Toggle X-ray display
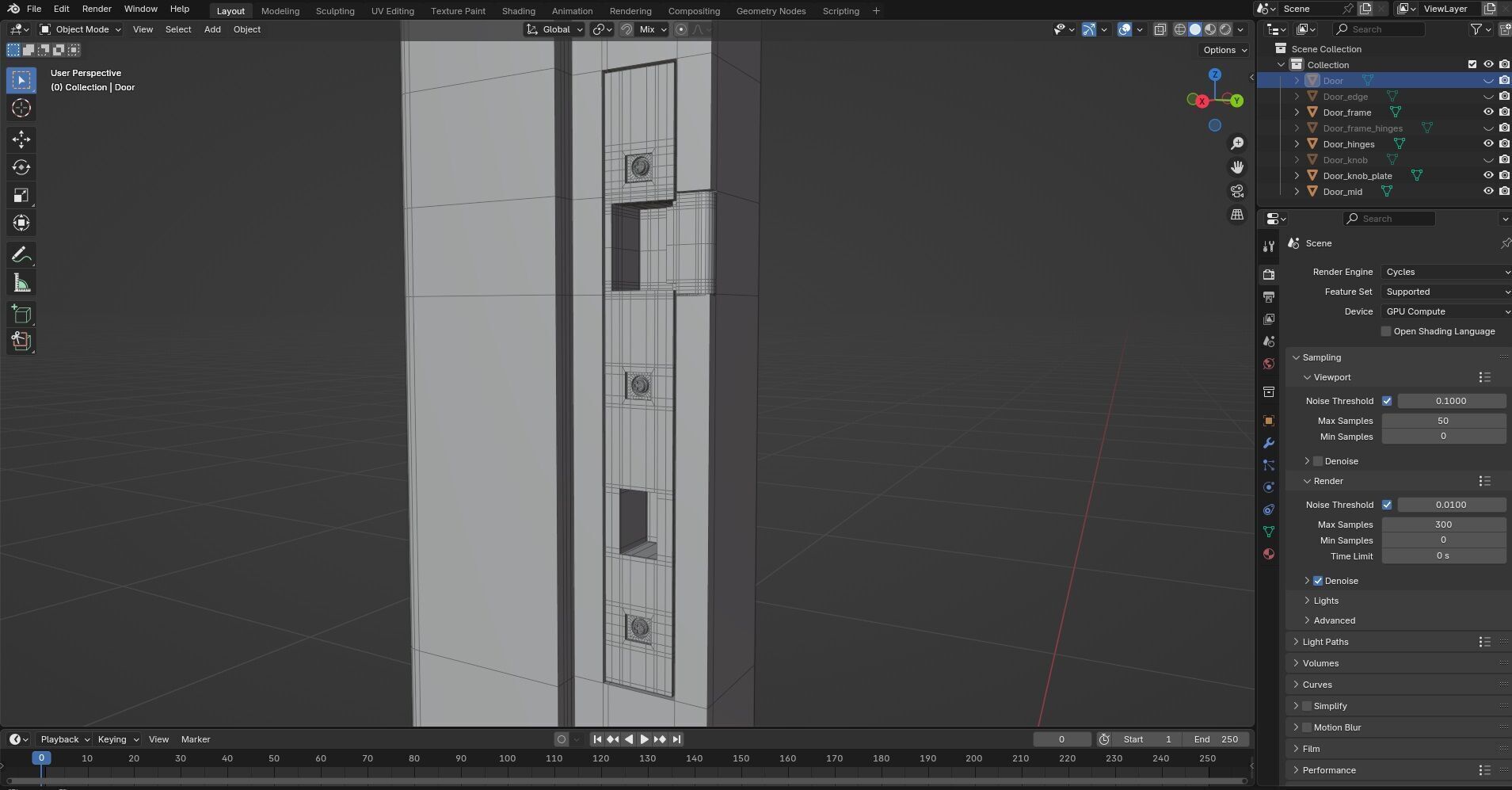 tap(1160, 29)
